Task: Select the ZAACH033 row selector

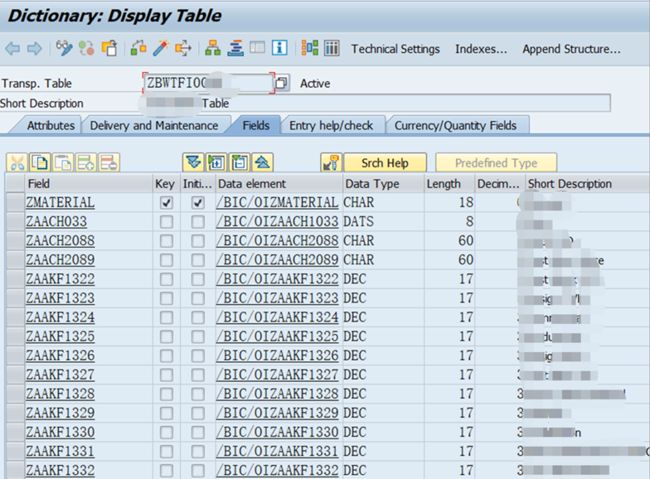Action: (15, 222)
